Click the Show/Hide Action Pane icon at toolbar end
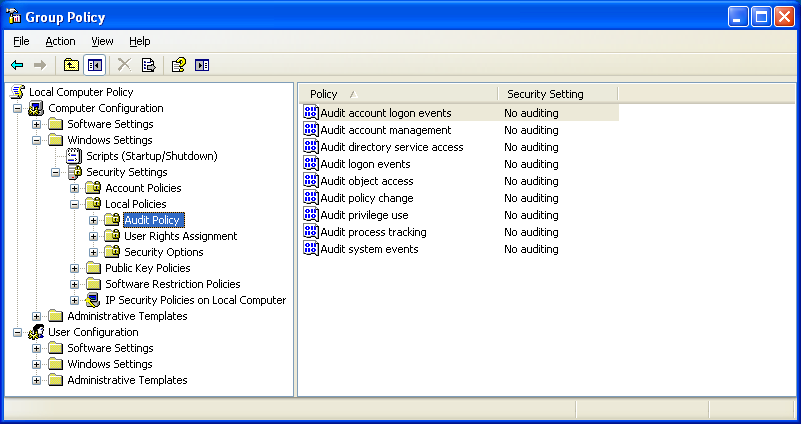 coord(202,65)
